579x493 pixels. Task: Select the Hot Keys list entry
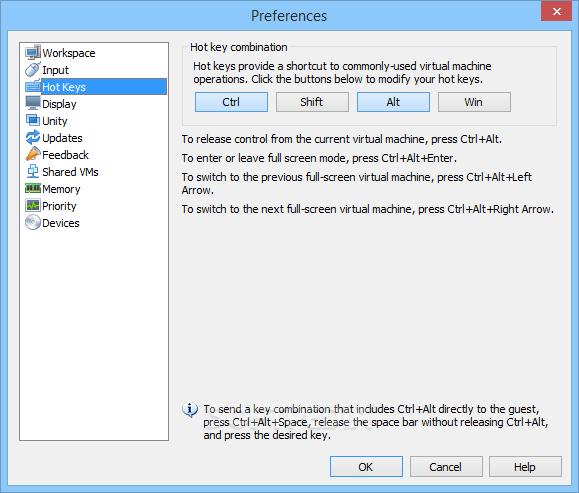coord(104,87)
